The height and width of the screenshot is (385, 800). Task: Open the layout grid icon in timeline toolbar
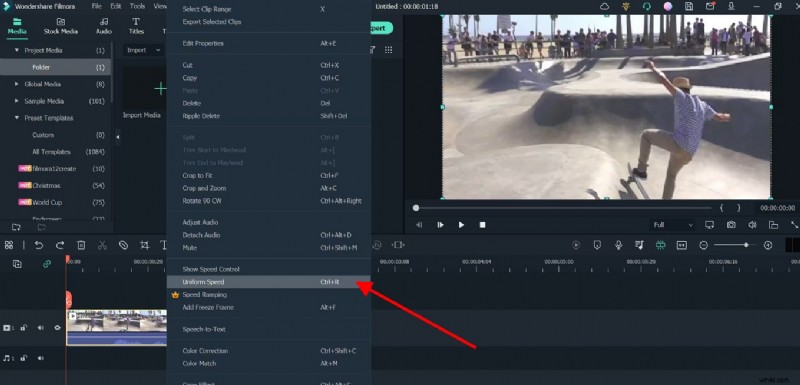point(9,245)
